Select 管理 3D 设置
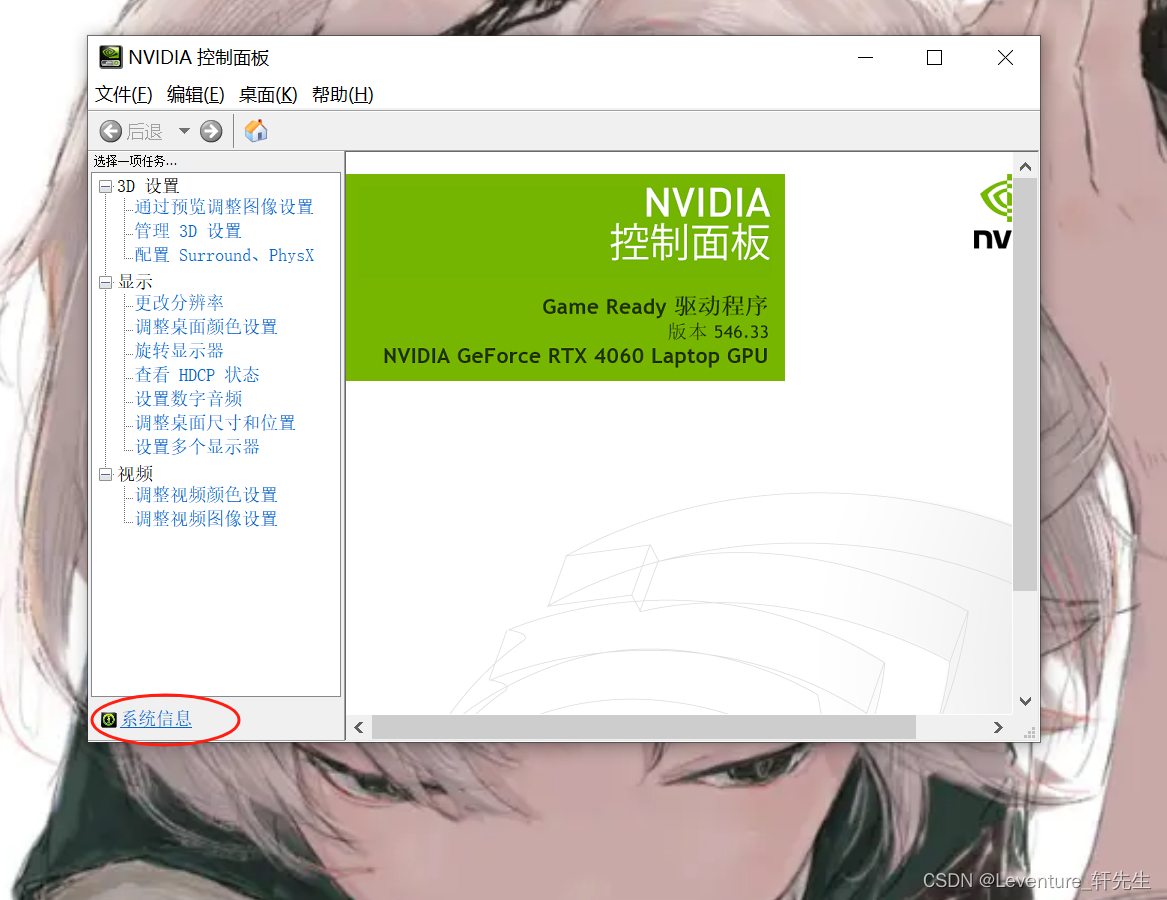The image size is (1167, 900). pos(188,231)
